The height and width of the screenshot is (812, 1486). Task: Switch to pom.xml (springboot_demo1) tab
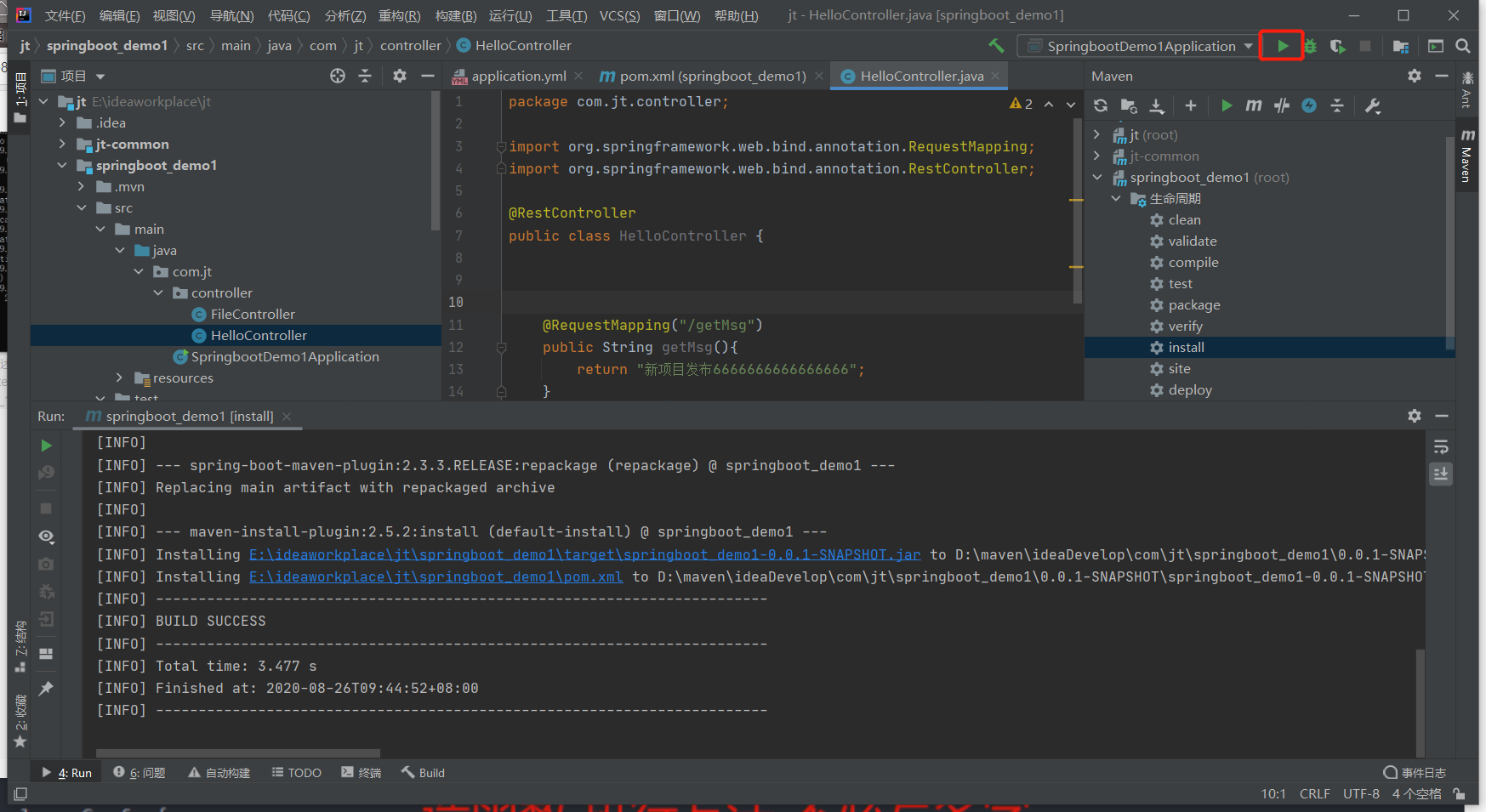click(x=712, y=76)
